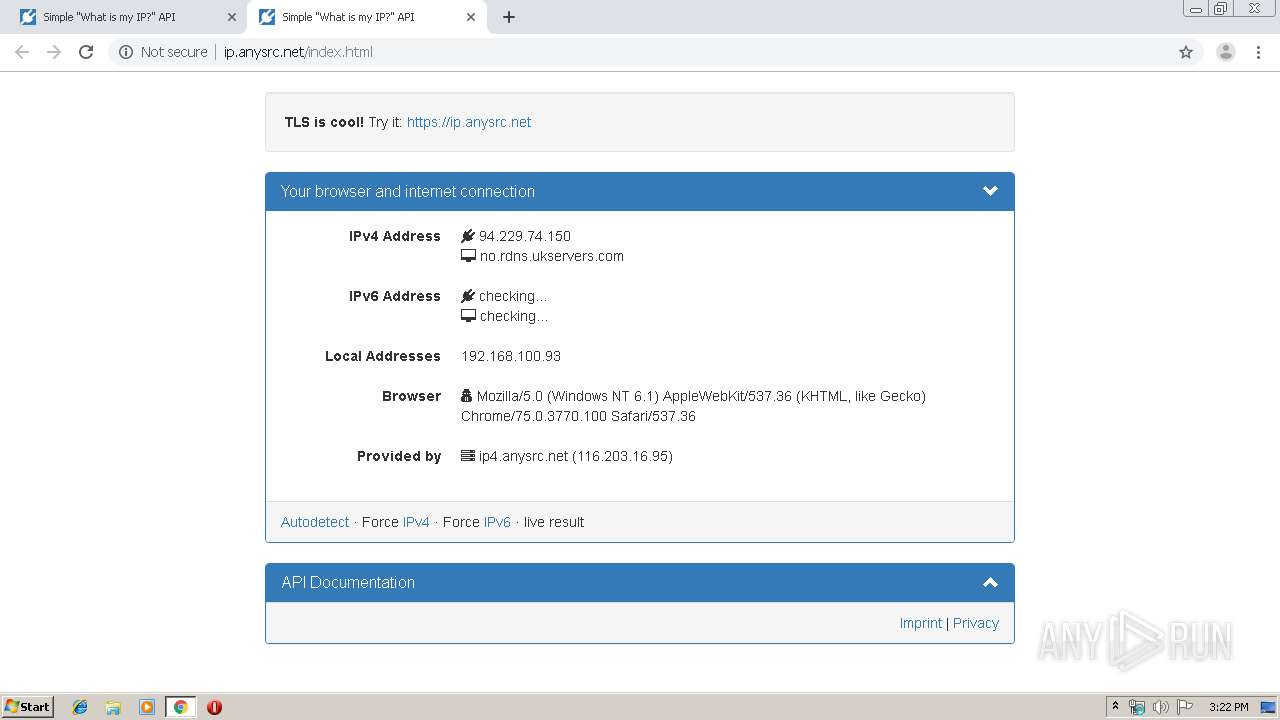Select hostname no.rdns.ukservers.com

[552, 256]
